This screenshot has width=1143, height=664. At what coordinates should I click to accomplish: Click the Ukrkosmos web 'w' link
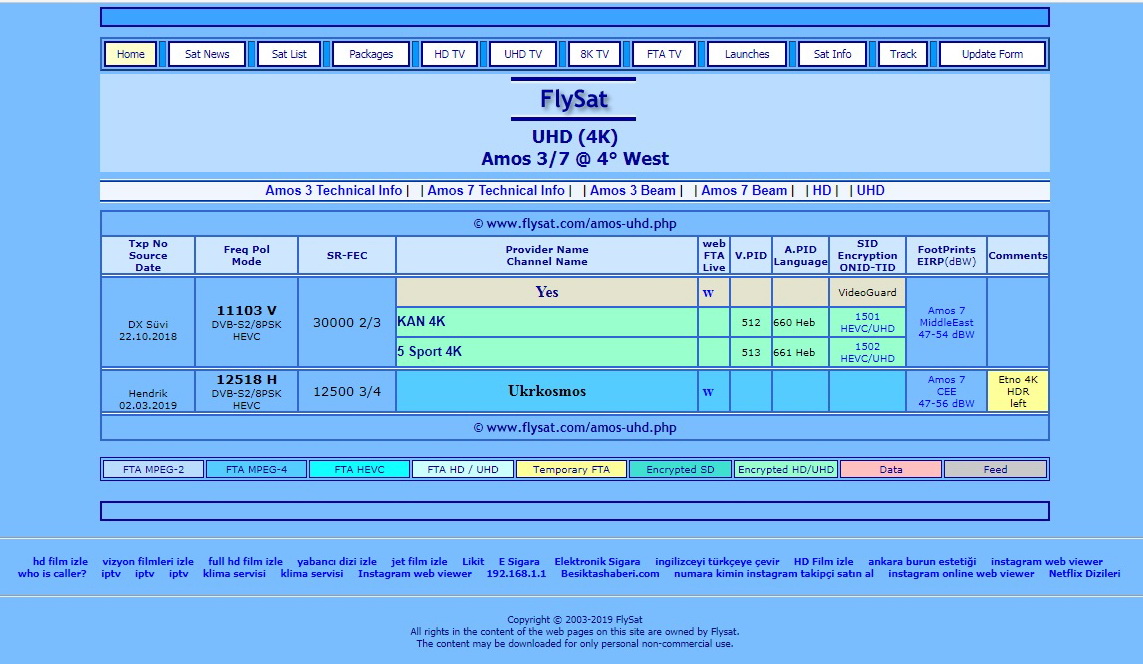point(708,391)
